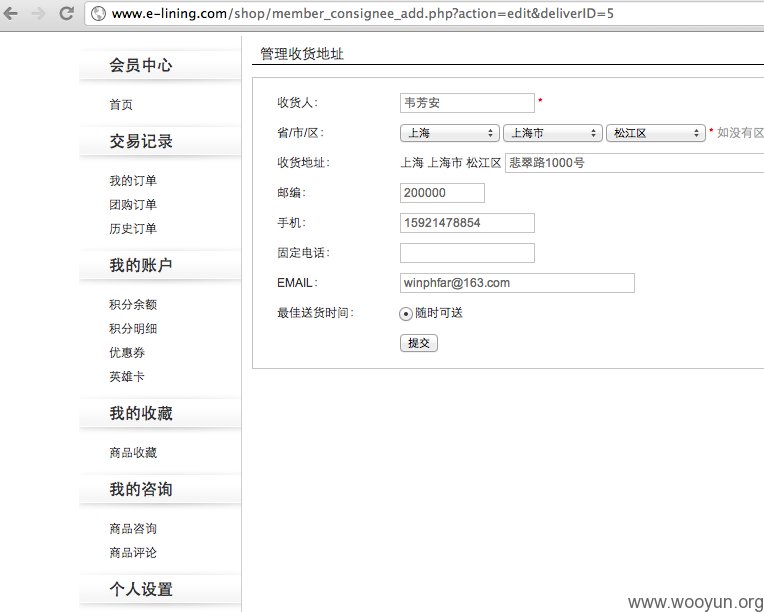Click the 交易记录 section header

click(141, 141)
